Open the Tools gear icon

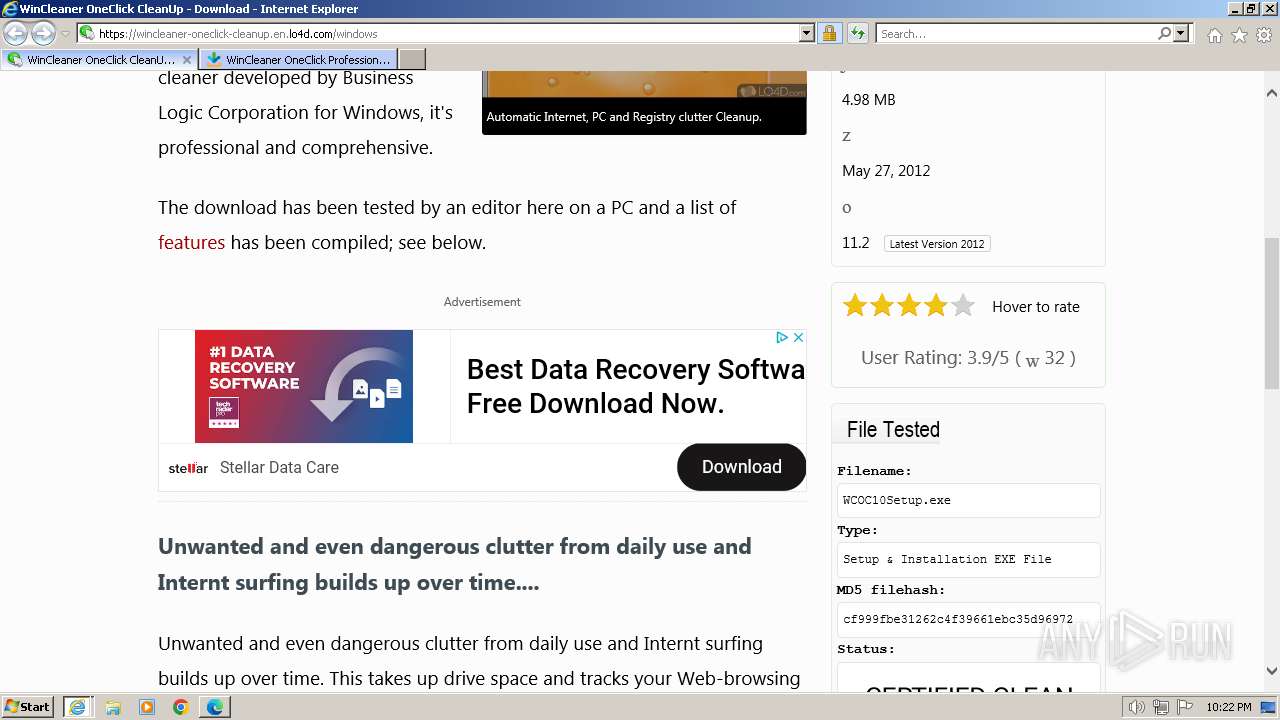[x=1264, y=35]
